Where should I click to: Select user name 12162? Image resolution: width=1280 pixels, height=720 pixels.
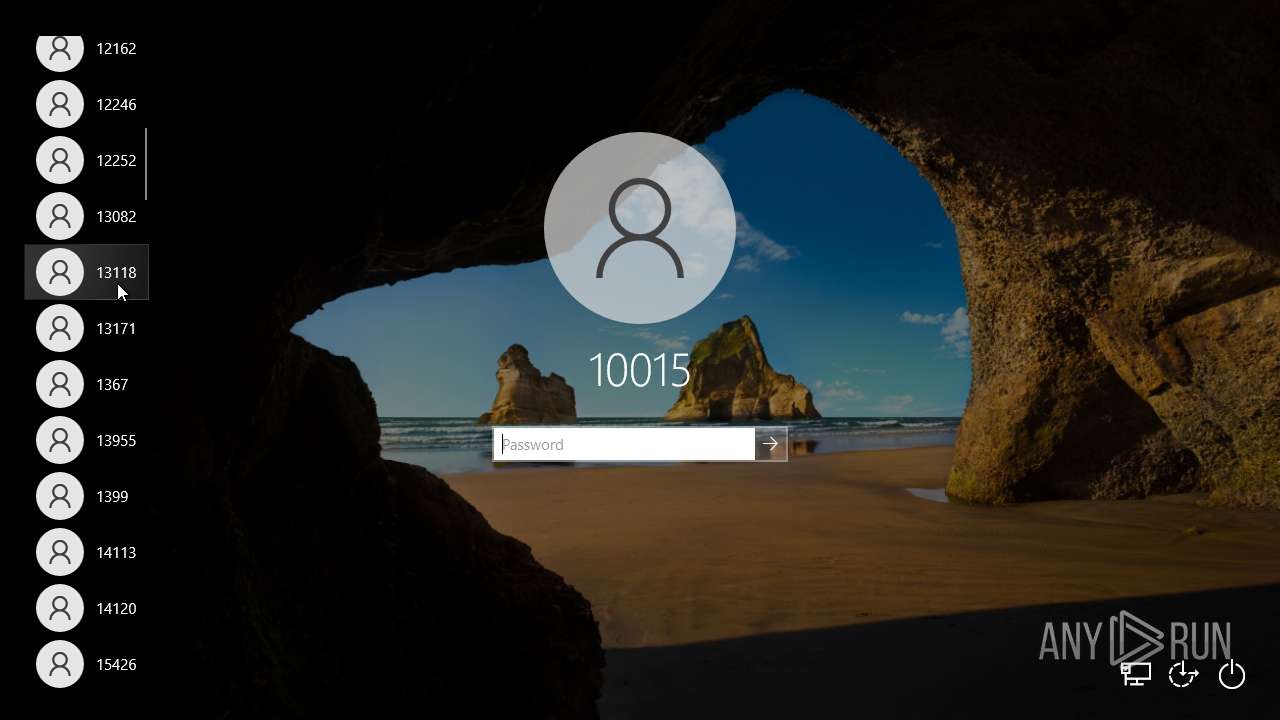[116, 48]
